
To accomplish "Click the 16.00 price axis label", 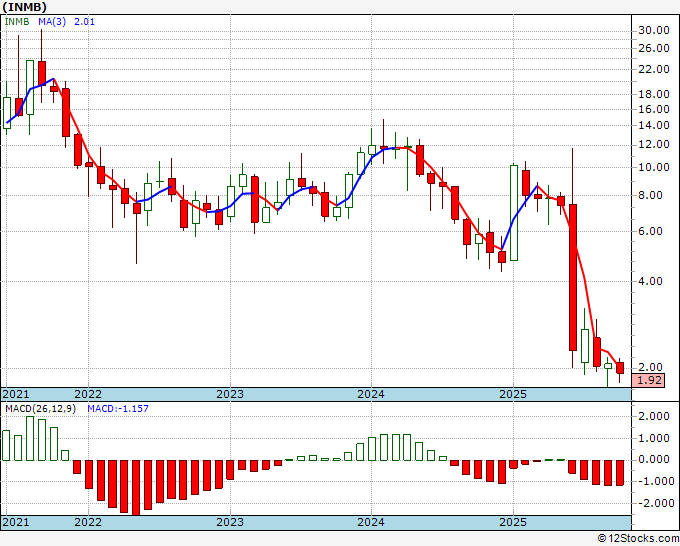I will click(x=654, y=109).
